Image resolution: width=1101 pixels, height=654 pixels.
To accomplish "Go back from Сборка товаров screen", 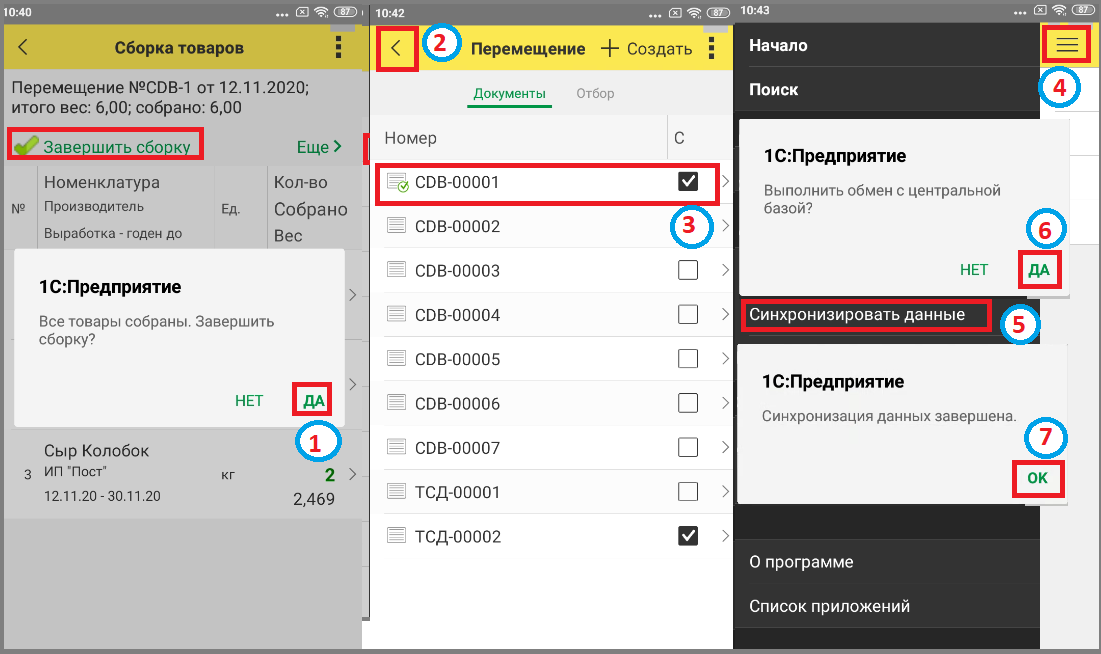I will pyautogui.click(x=22, y=47).
